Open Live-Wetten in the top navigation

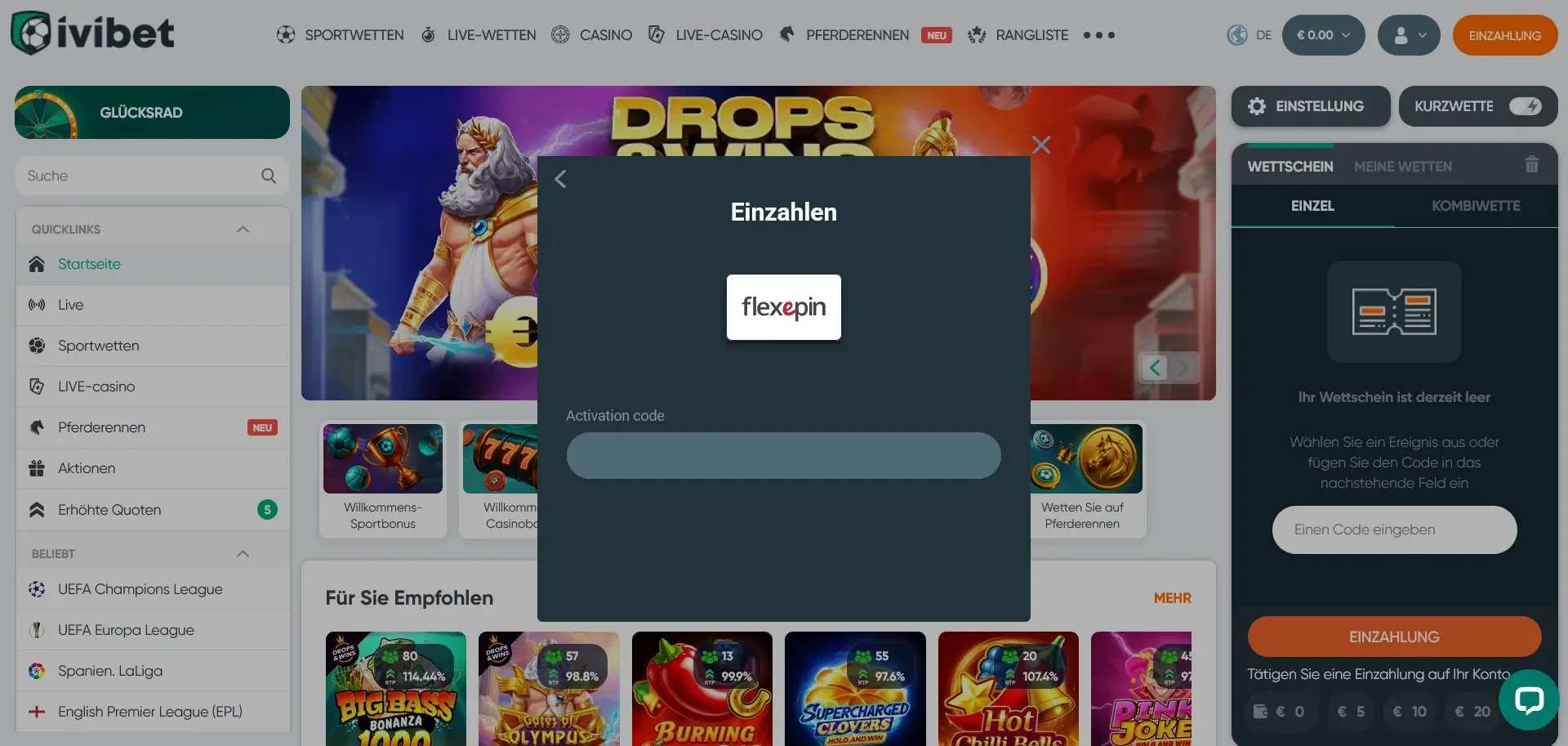492,35
